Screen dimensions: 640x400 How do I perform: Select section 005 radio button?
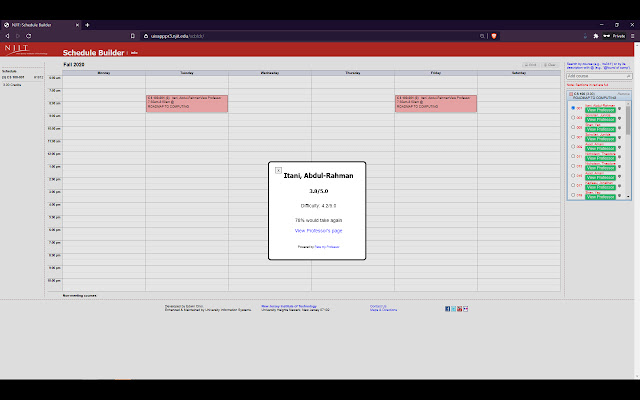tap(573, 127)
